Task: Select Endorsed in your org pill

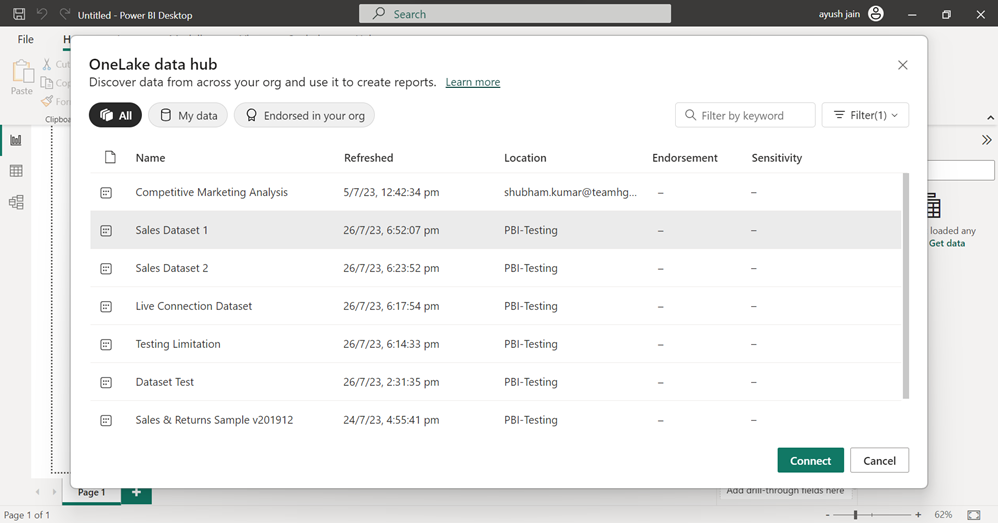Action: [304, 115]
